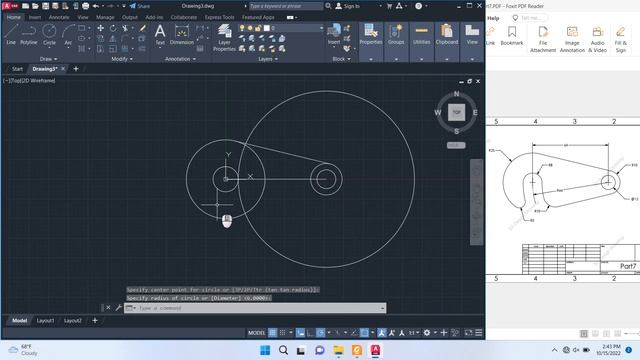The height and width of the screenshot is (360, 640).
Task: Open the Express Tools ribbon tab
Action: (220, 18)
